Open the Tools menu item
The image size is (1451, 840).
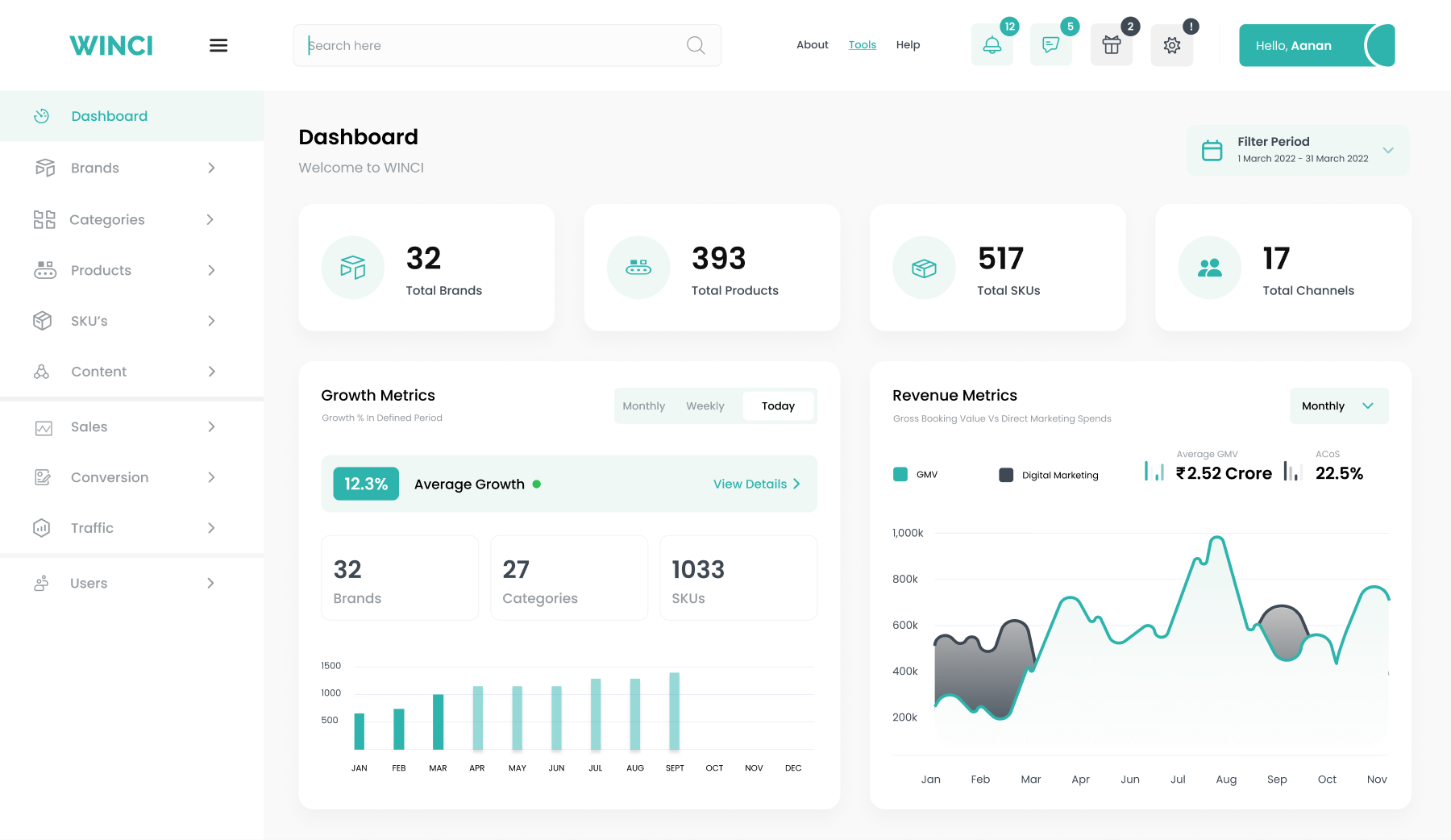click(x=862, y=45)
